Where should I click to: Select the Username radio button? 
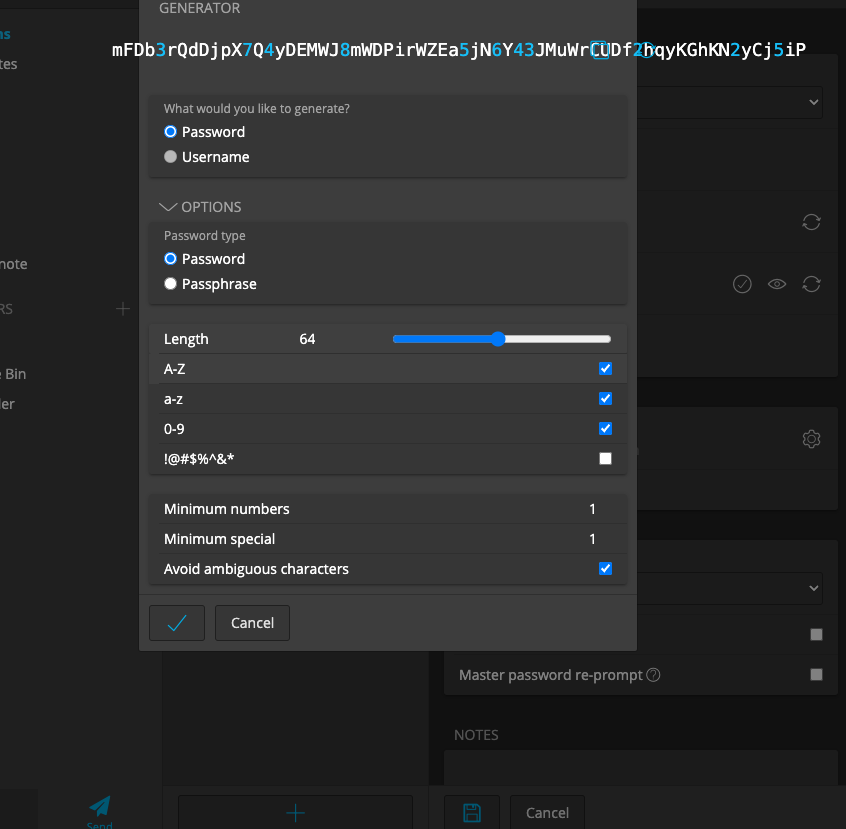click(x=170, y=156)
